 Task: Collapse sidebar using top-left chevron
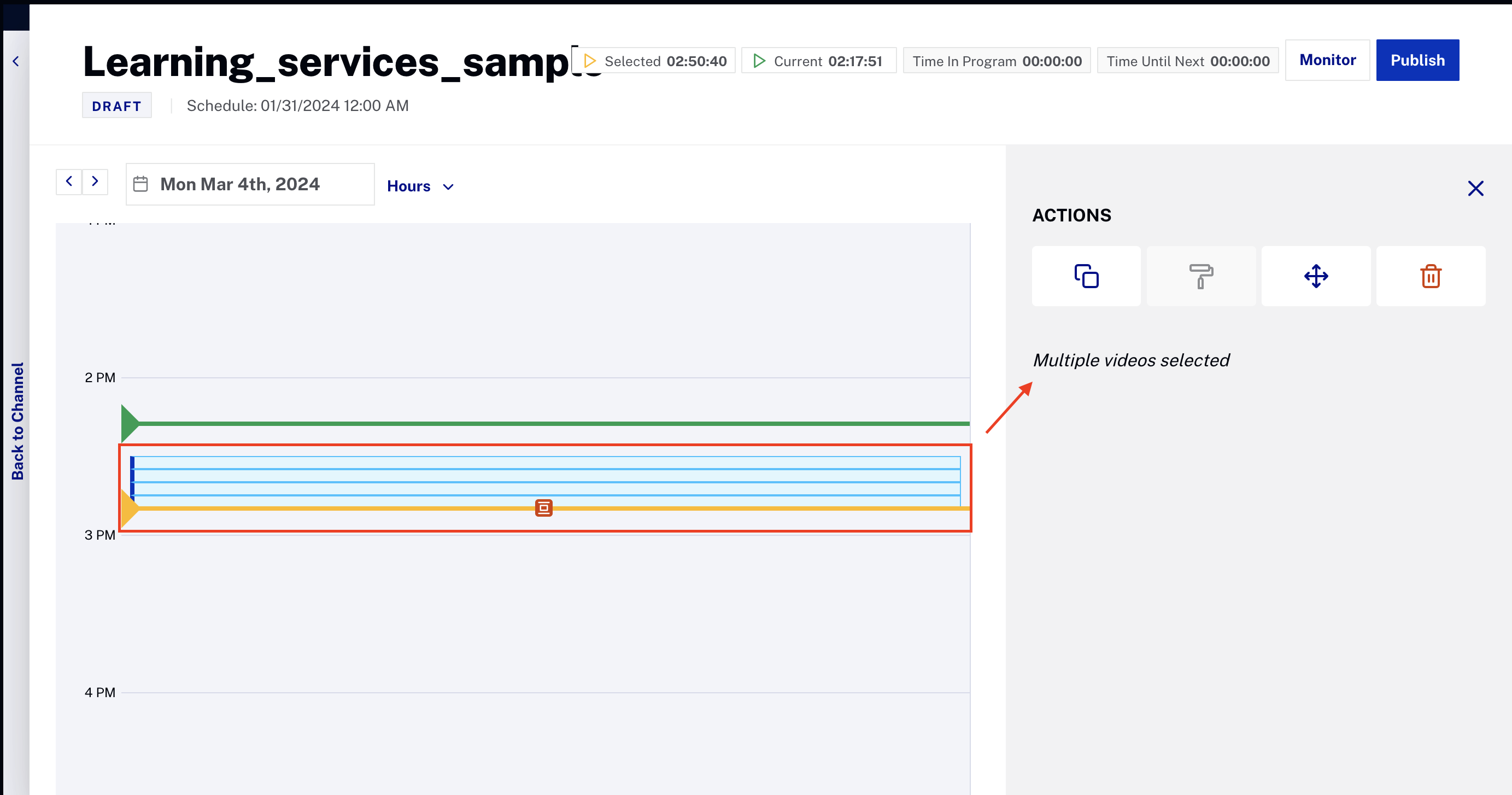tap(16, 61)
